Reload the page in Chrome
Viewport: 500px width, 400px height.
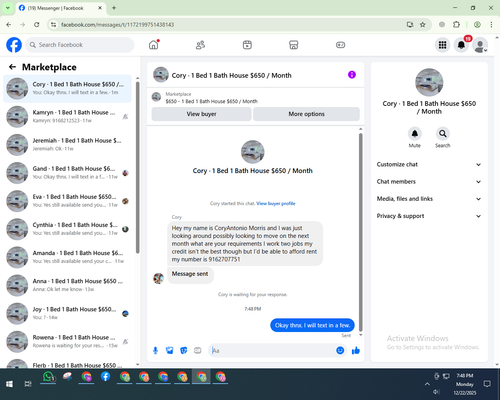click(x=37, y=25)
